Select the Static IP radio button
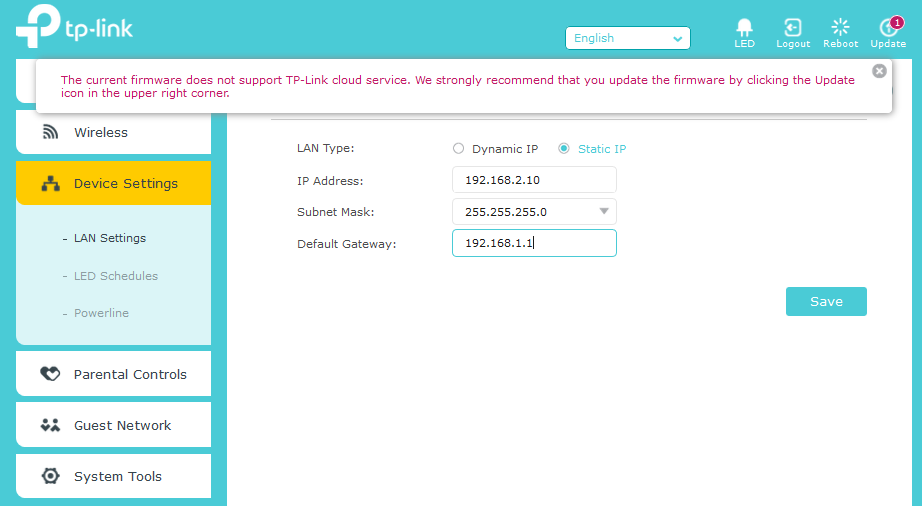The image size is (922, 506). [564, 149]
